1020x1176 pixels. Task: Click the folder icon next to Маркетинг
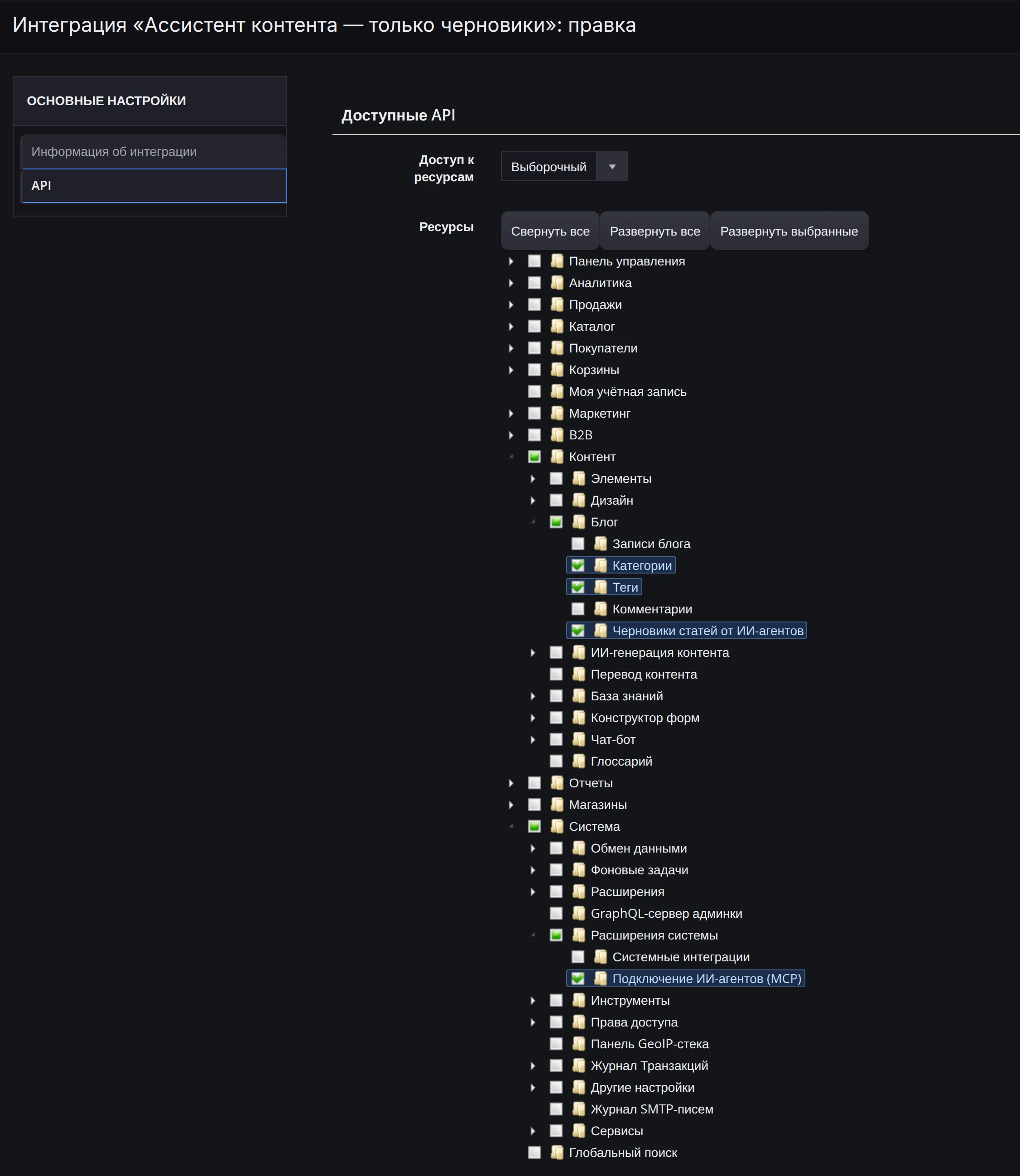[x=557, y=413]
